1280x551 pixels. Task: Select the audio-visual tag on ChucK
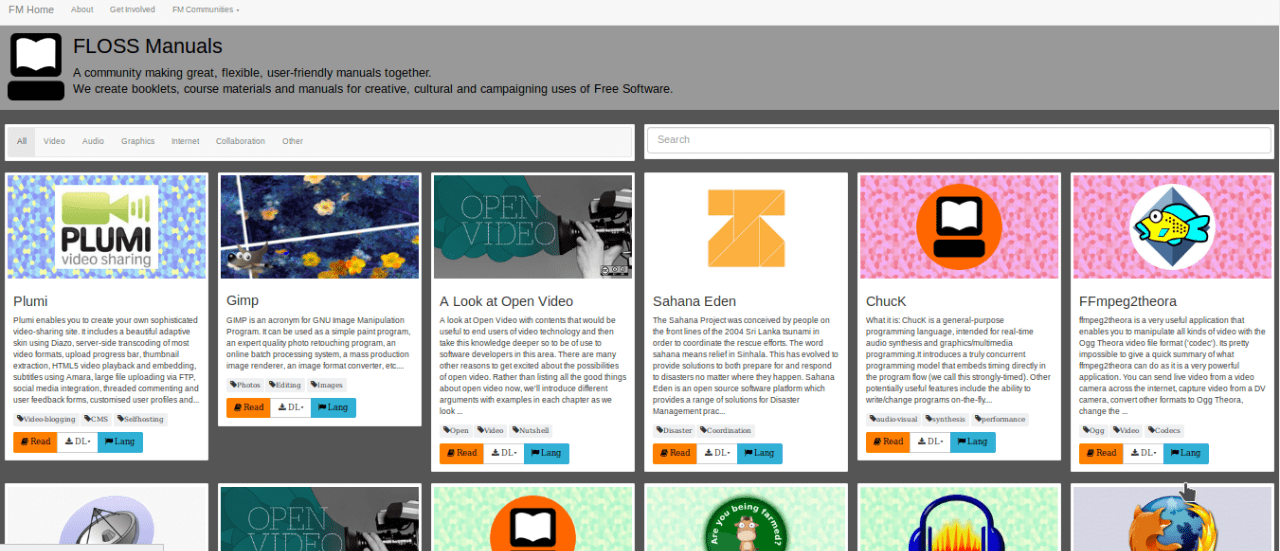(893, 419)
